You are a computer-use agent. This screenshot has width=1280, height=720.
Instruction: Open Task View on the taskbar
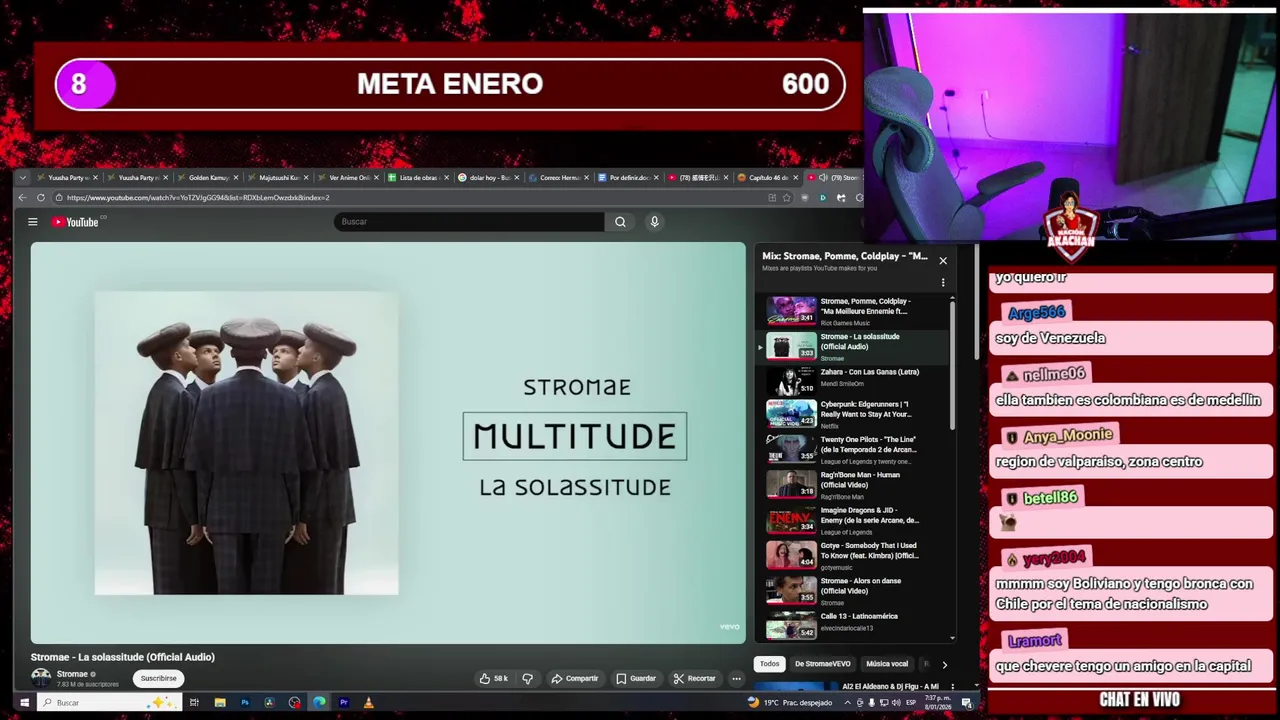(x=194, y=703)
